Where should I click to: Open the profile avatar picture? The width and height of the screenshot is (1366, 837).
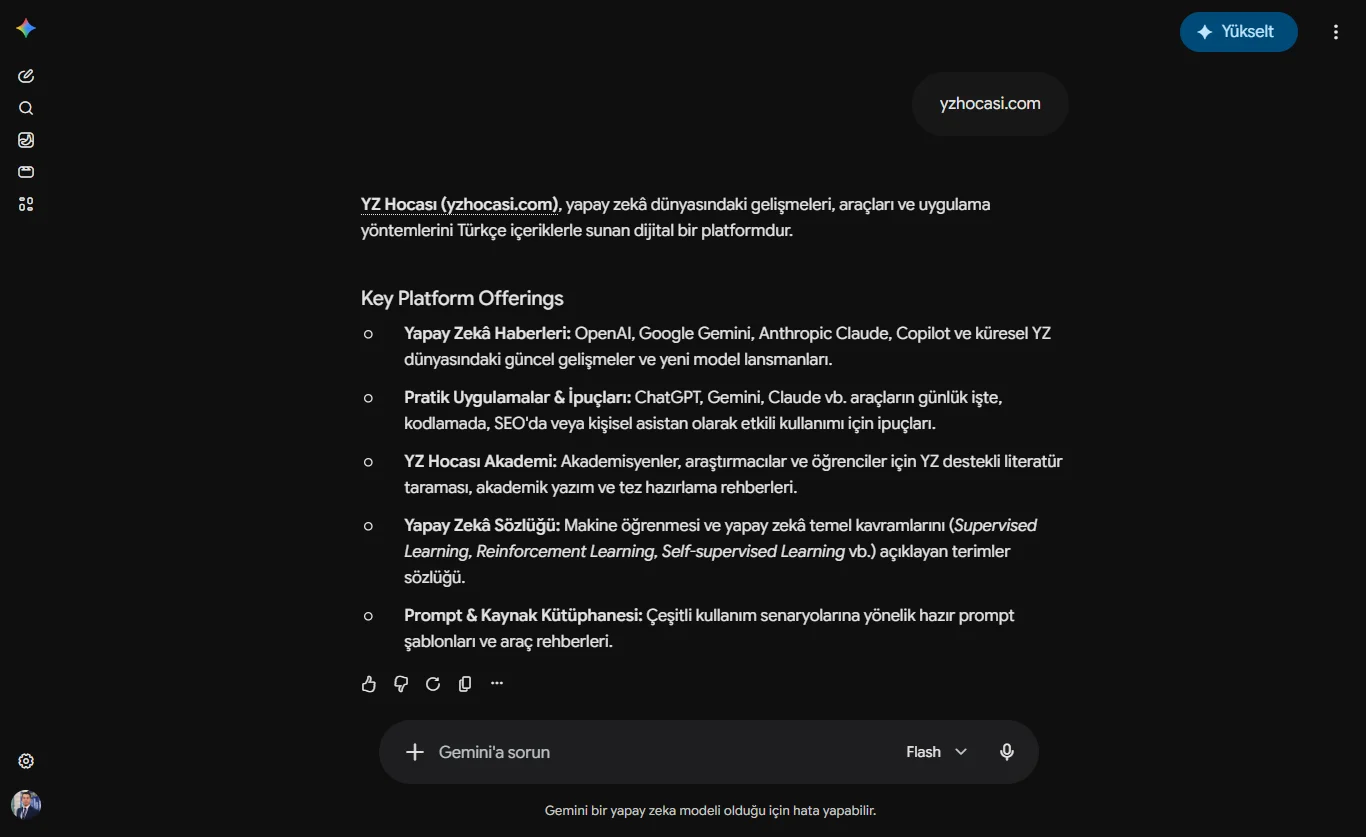[26, 805]
